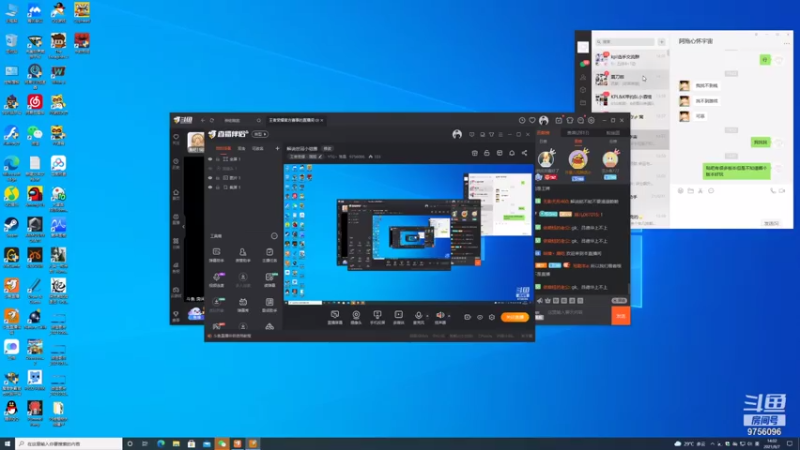Click the back arrow in Douyu title bar

tap(203, 120)
